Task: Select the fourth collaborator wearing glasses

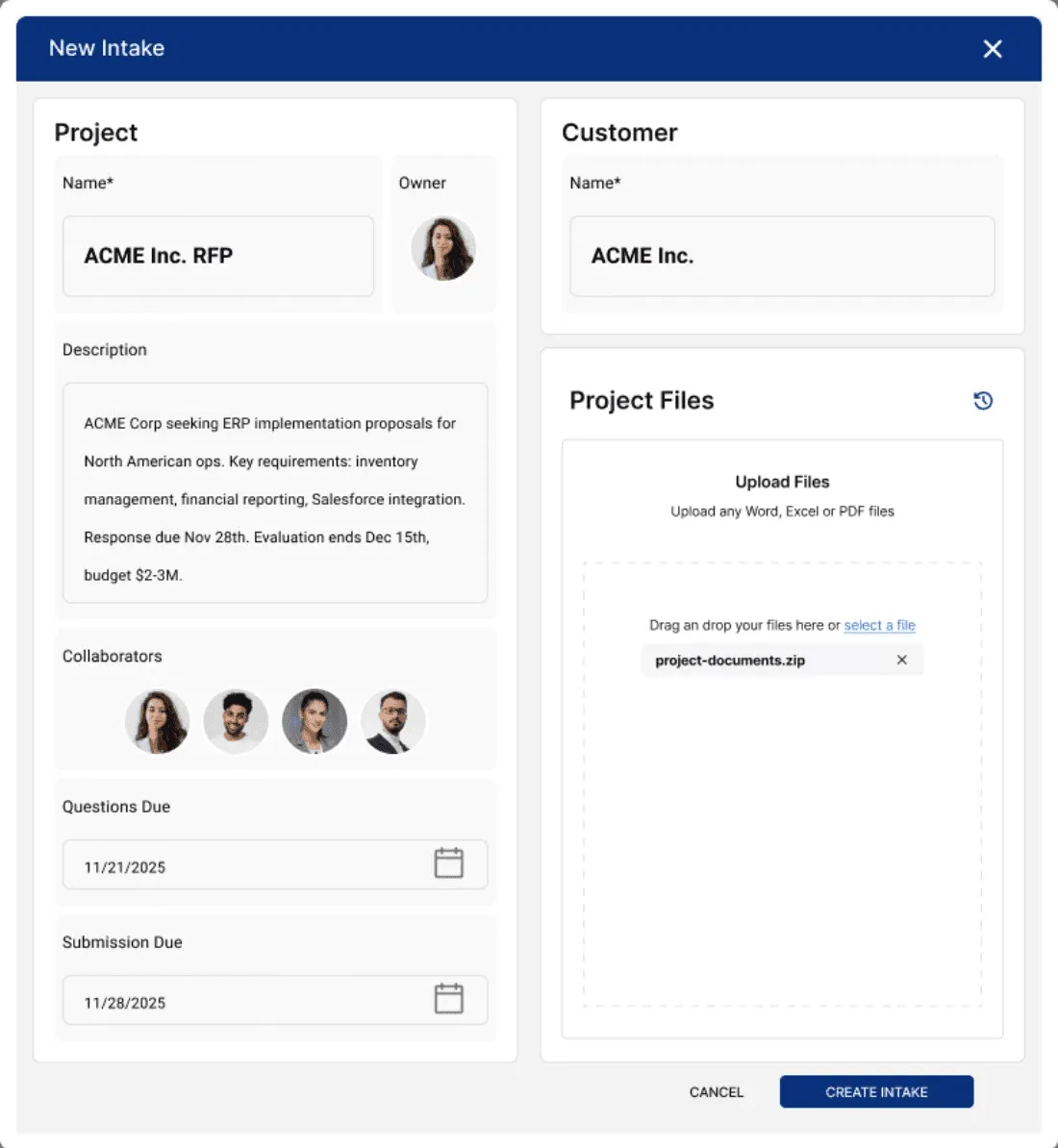Action: [x=393, y=721]
